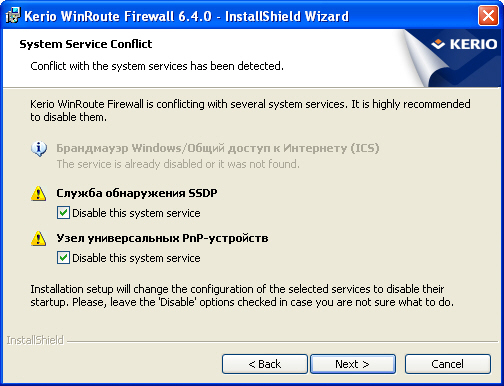Click the InstallShield label near the bottom

point(35,340)
